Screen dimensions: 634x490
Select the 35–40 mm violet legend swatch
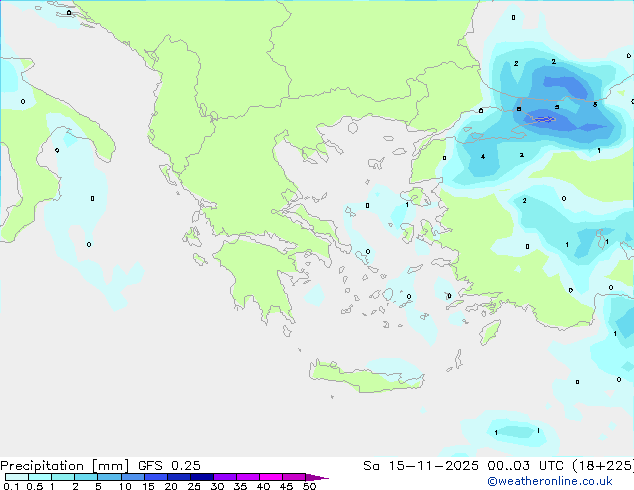[247, 477]
